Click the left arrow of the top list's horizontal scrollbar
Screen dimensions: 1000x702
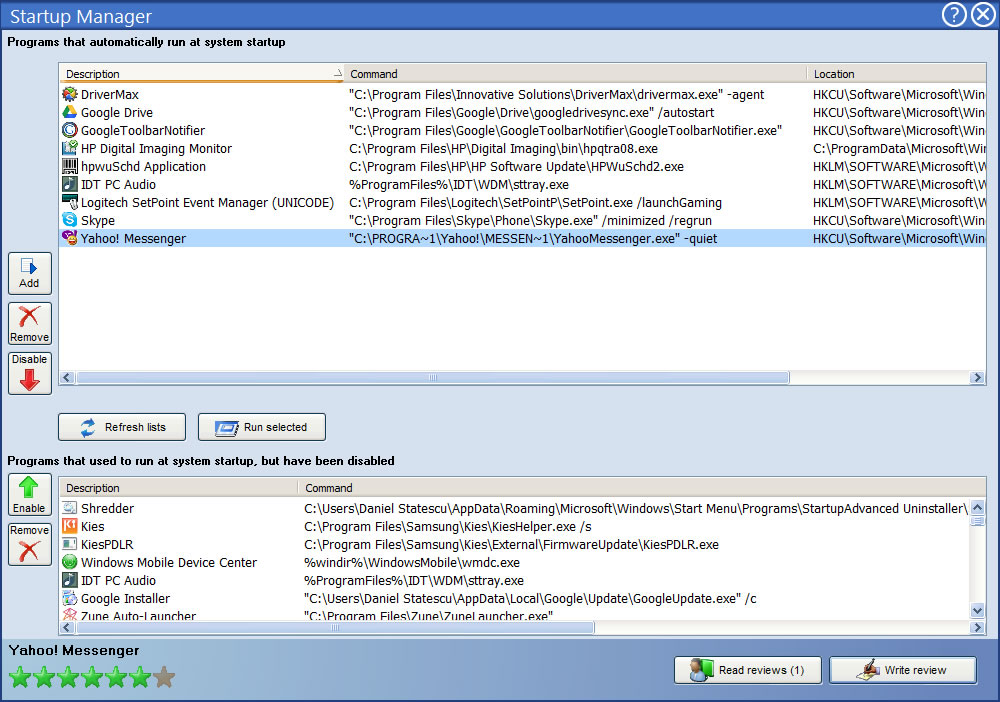pyautogui.click(x=67, y=377)
